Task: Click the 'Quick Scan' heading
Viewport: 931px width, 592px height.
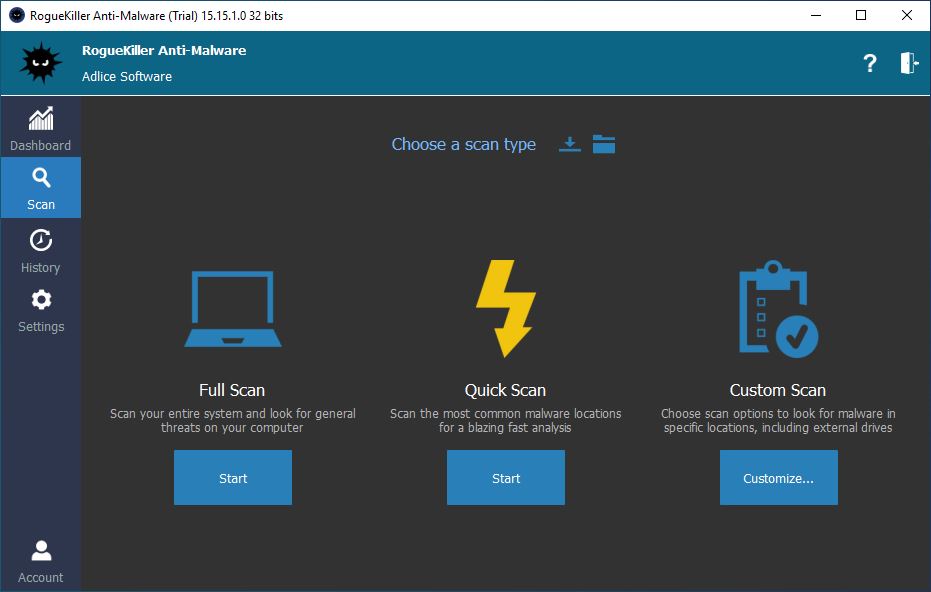Action: tap(505, 390)
